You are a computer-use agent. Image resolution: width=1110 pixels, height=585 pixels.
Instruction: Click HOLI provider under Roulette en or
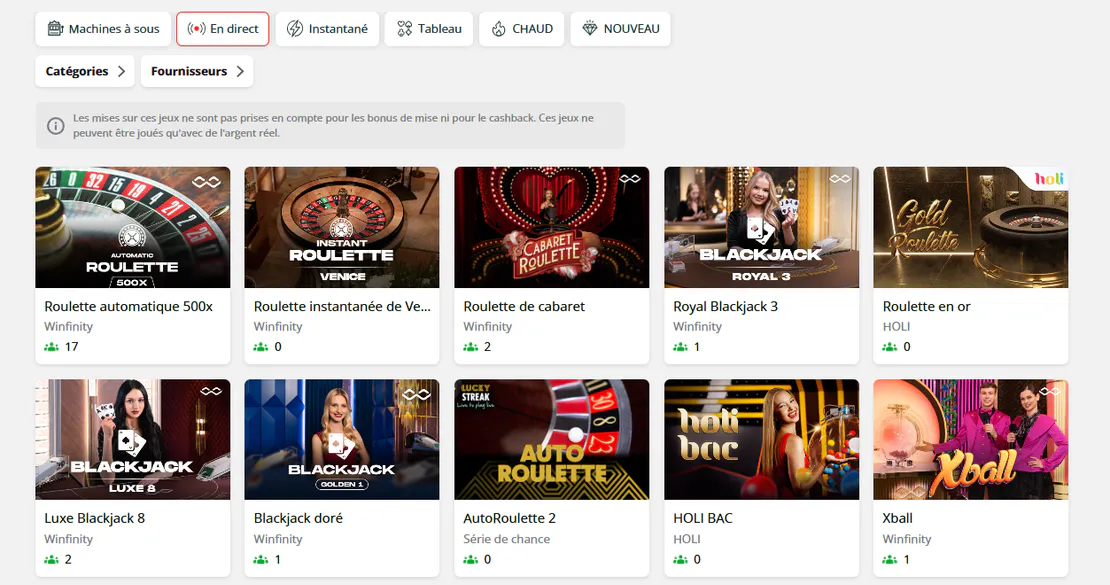pos(896,326)
